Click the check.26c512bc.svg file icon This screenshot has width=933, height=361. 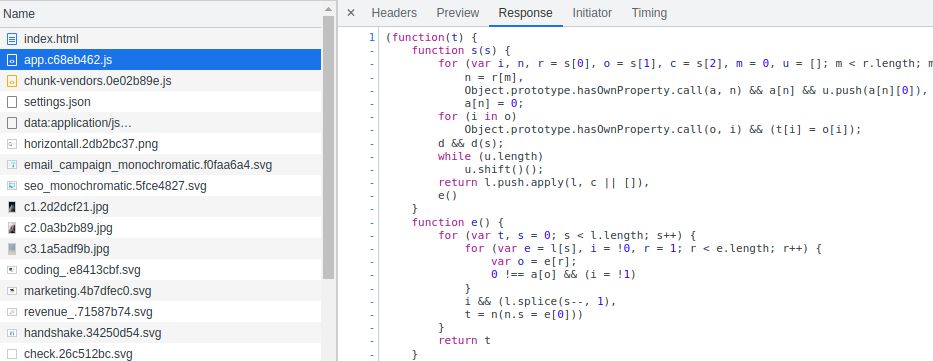coord(12,354)
